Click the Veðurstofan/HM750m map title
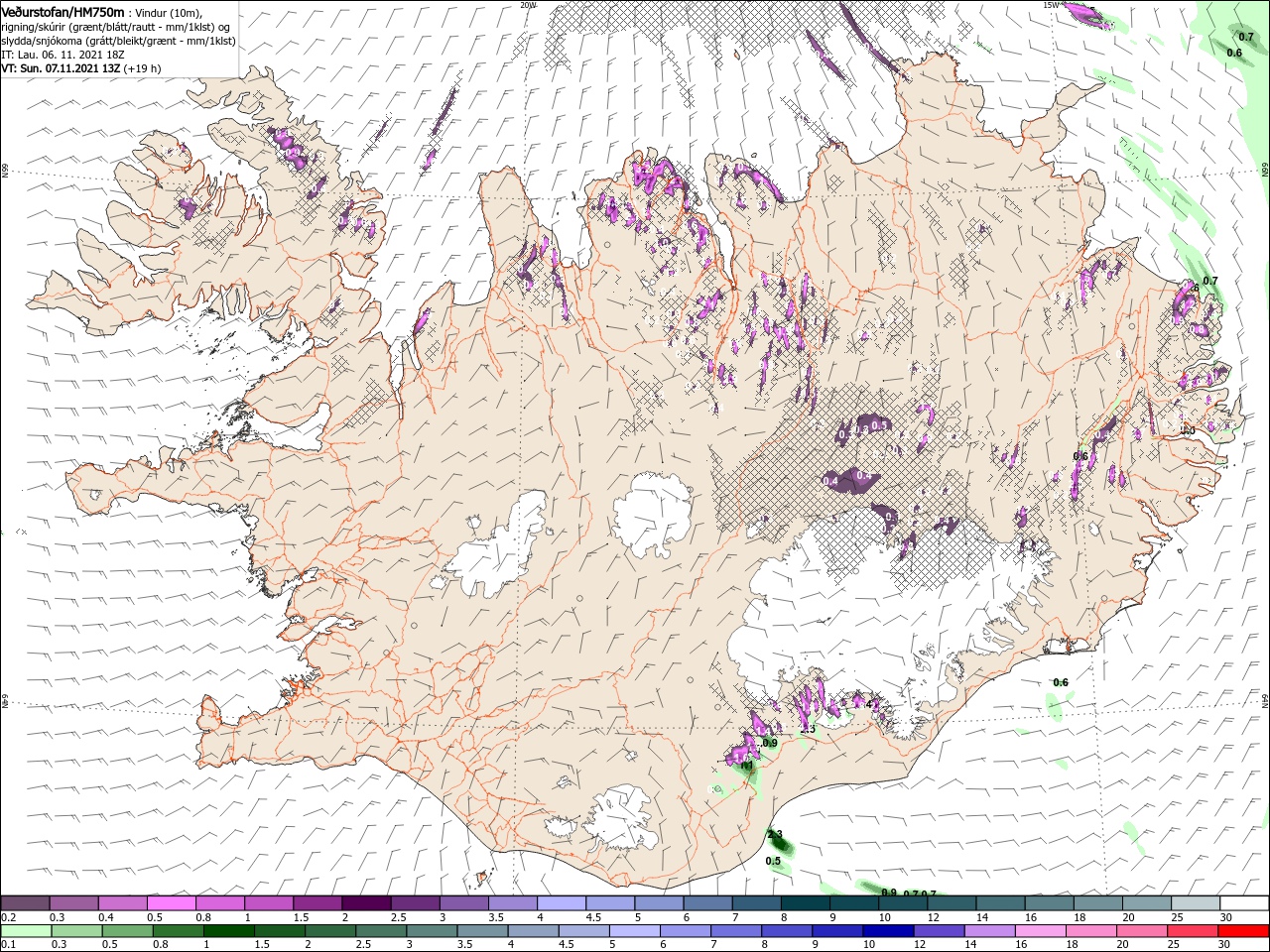This screenshot has width=1270, height=952. coord(63,12)
